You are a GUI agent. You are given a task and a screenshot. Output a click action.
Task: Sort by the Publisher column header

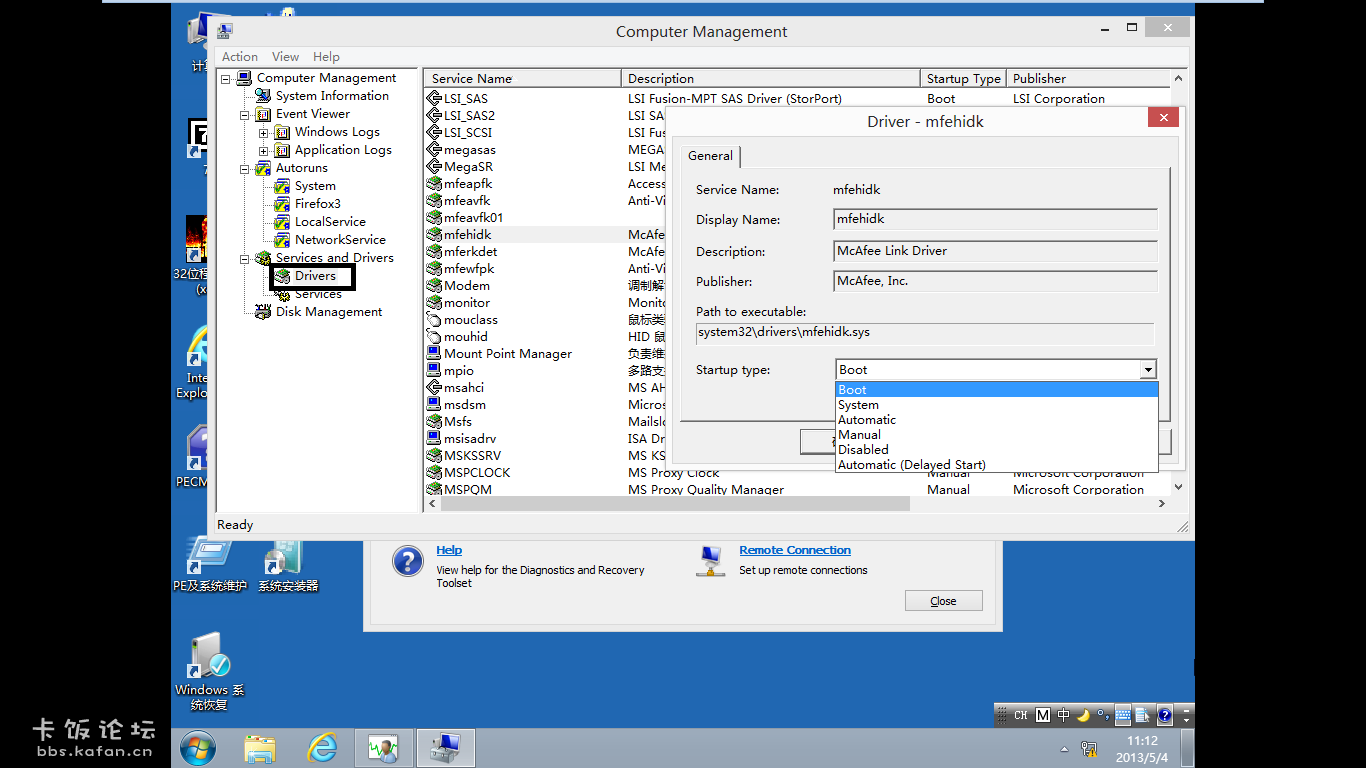pyautogui.click(x=1088, y=78)
